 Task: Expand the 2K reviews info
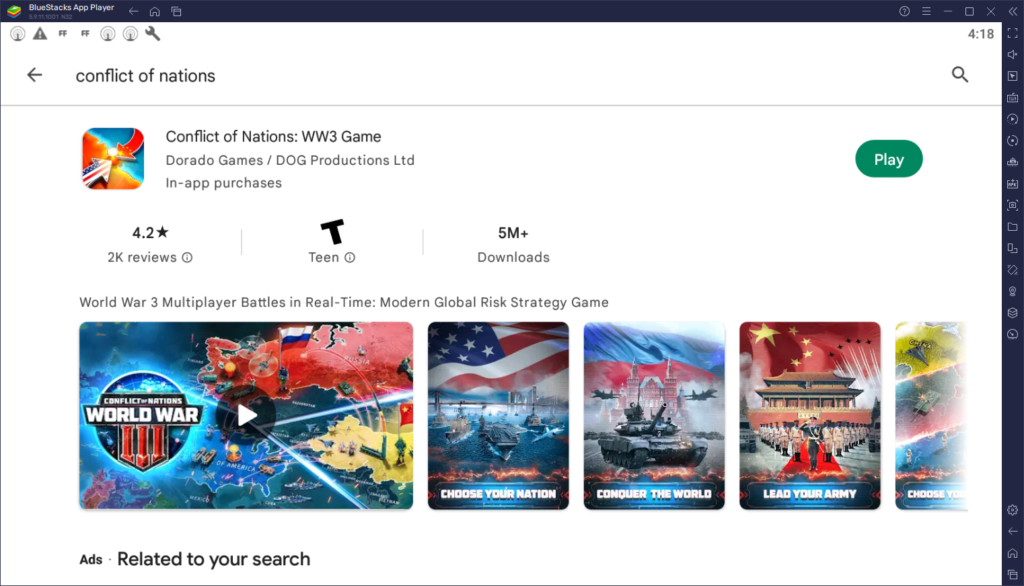pyautogui.click(x=185, y=257)
